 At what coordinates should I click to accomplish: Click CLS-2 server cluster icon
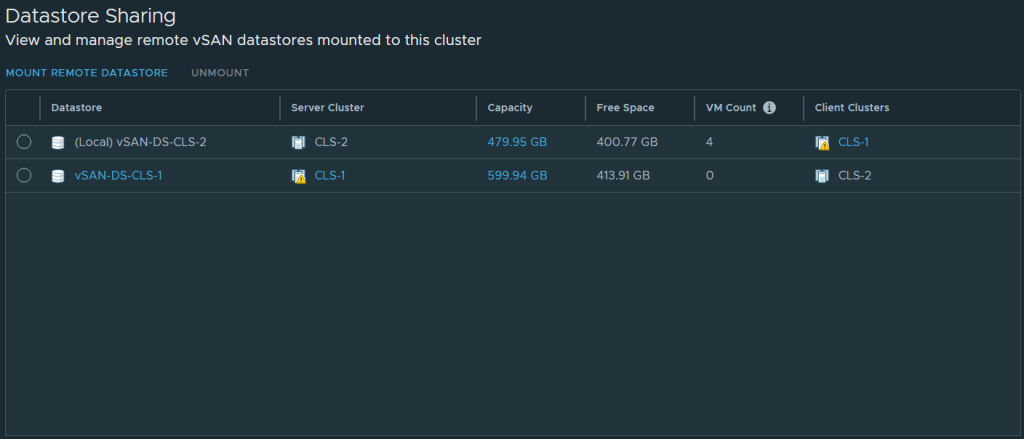pos(298,142)
